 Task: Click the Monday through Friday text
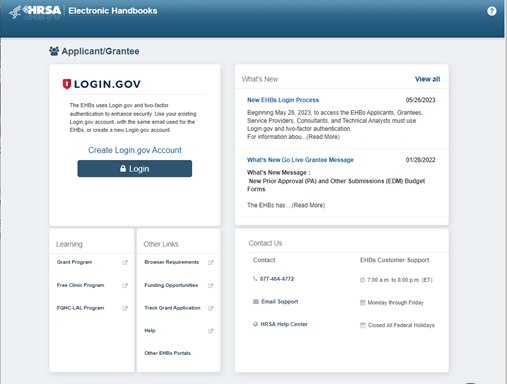(x=395, y=303)
